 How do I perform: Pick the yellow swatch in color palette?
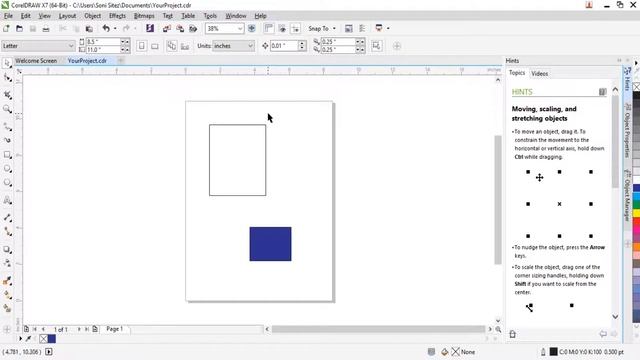(x=636, y=213)
